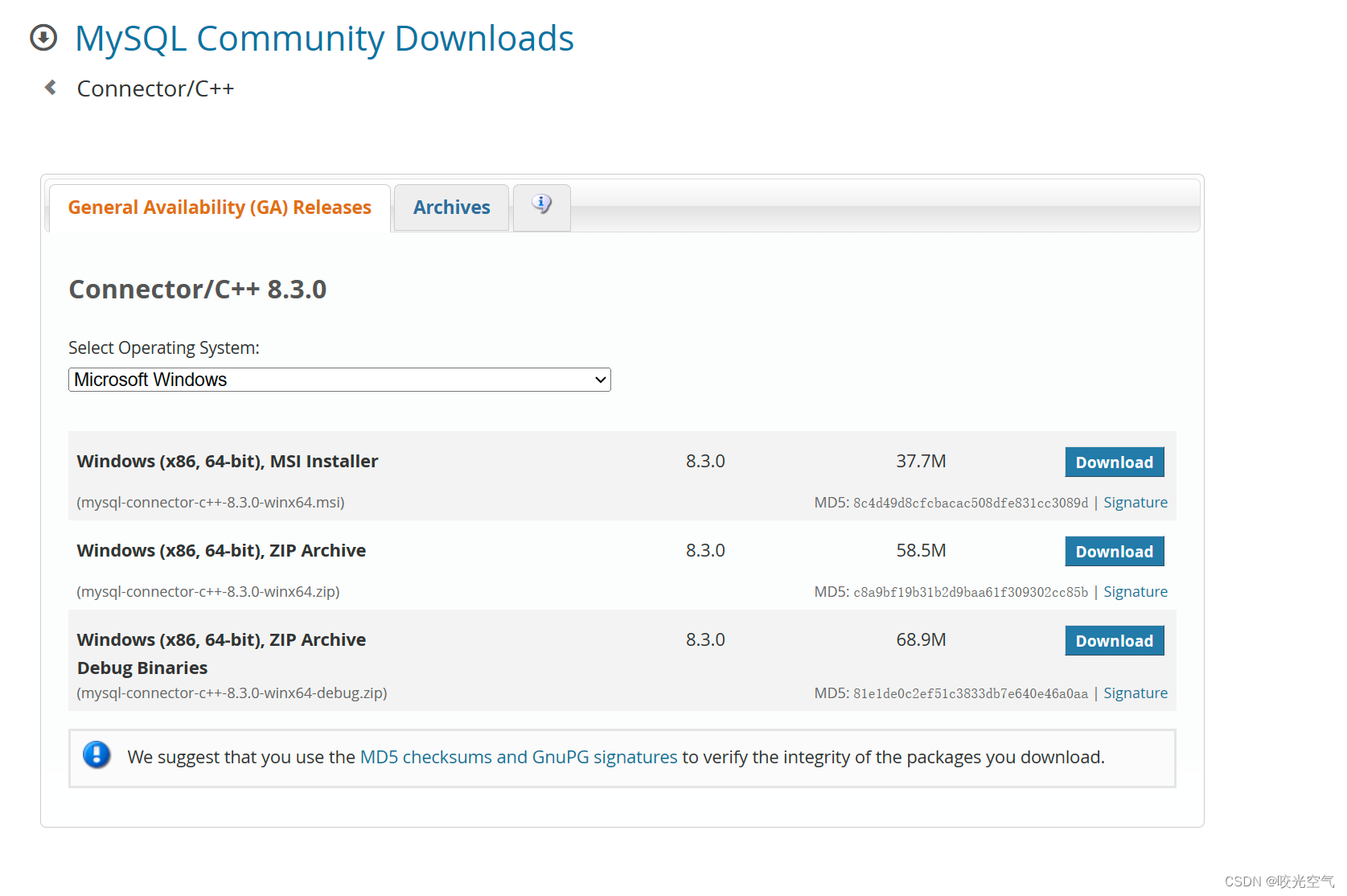
Task: Click MD5 hash c8a9bf19b31b2d9baa61f309302cc85b
Action: 971,593
